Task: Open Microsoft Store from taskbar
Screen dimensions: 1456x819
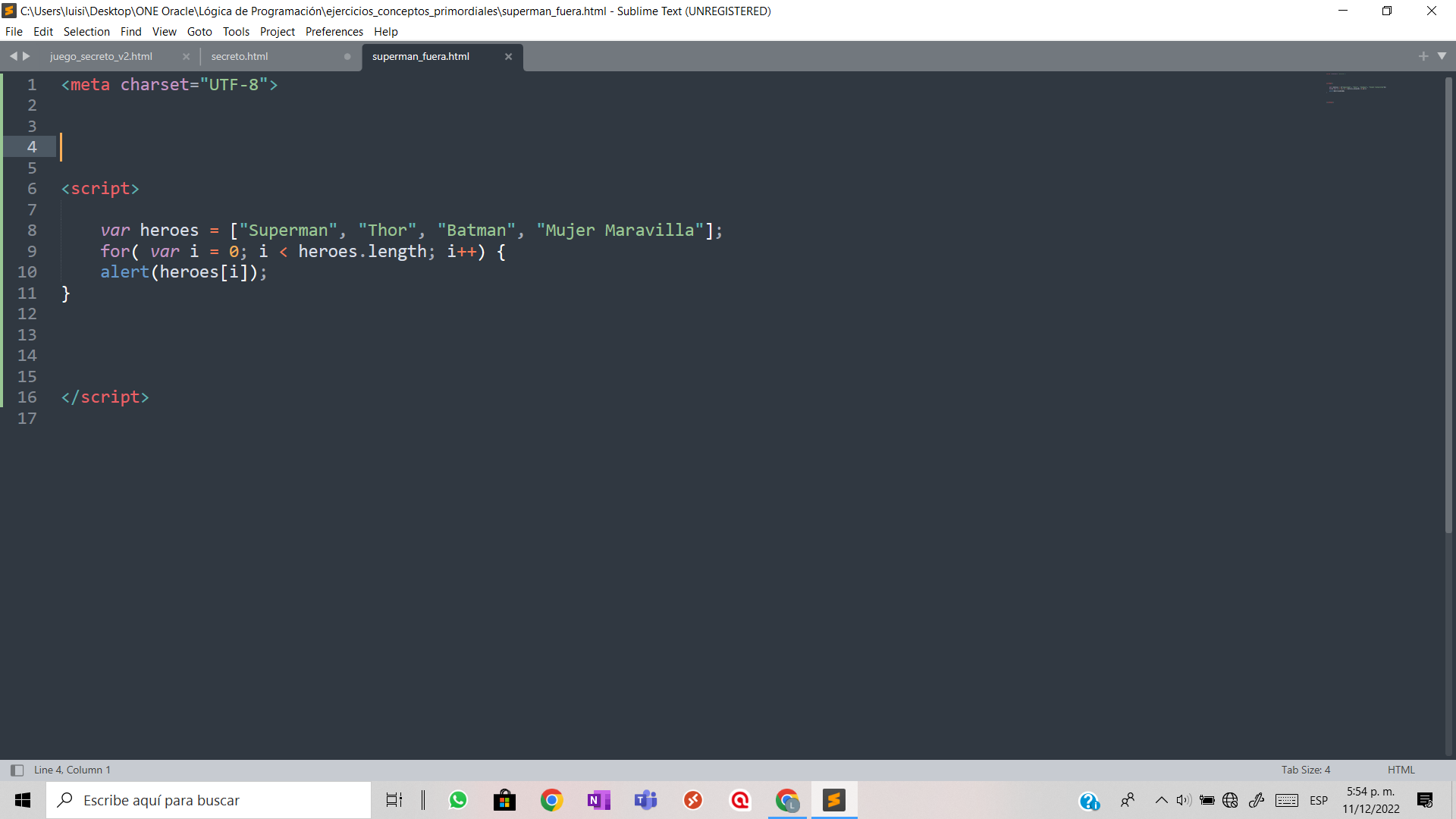Action: pos(504,800)
